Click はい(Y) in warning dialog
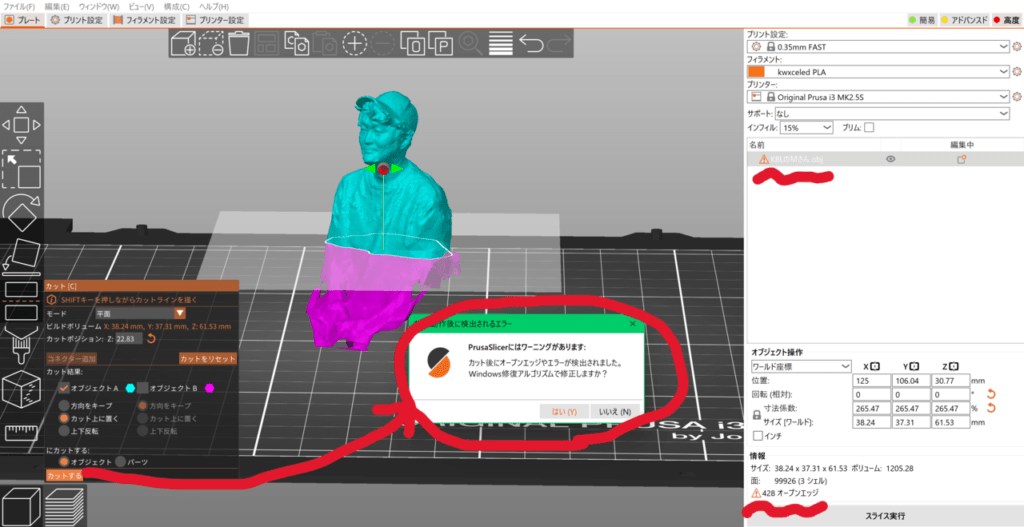This screenshot has width=1024, height=527. (564, 411)
